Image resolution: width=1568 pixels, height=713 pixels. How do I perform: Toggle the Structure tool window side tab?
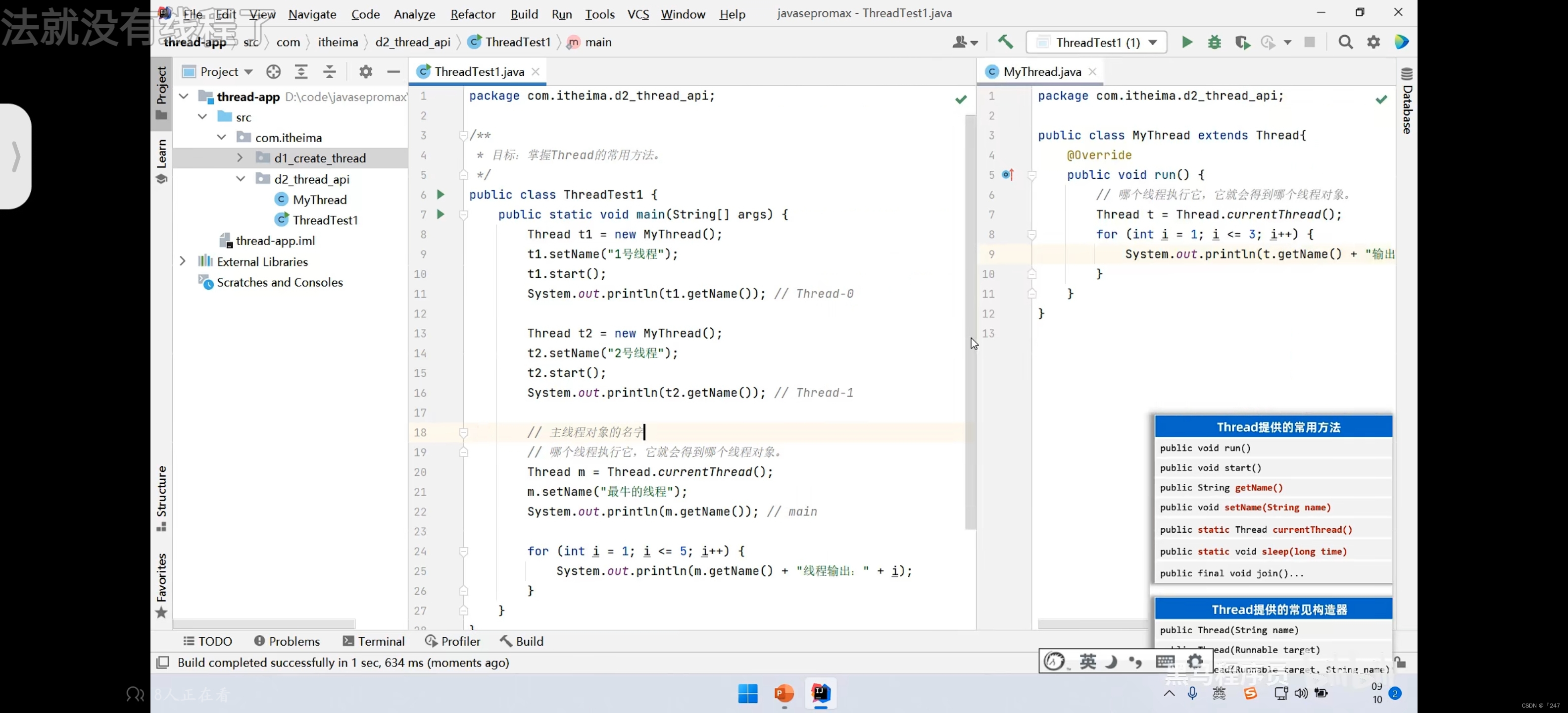[x=161, y=498]
